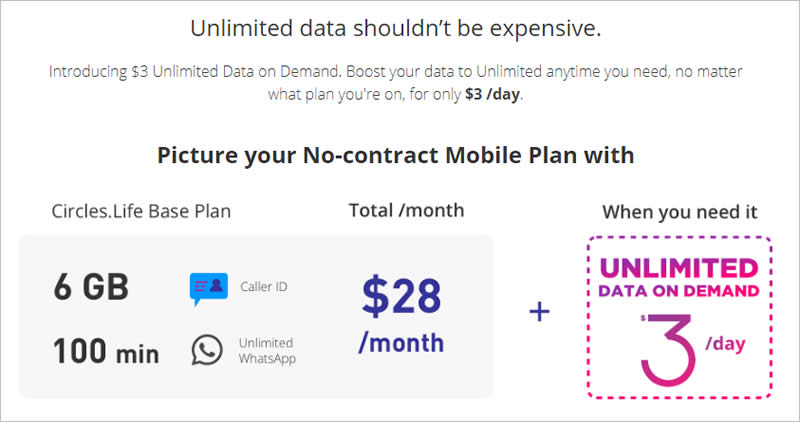Click the 100 min talktime amount
Image resolution: width=800 pixels, height=422 pixels.
pyautogui.click(x=106, y=351)
